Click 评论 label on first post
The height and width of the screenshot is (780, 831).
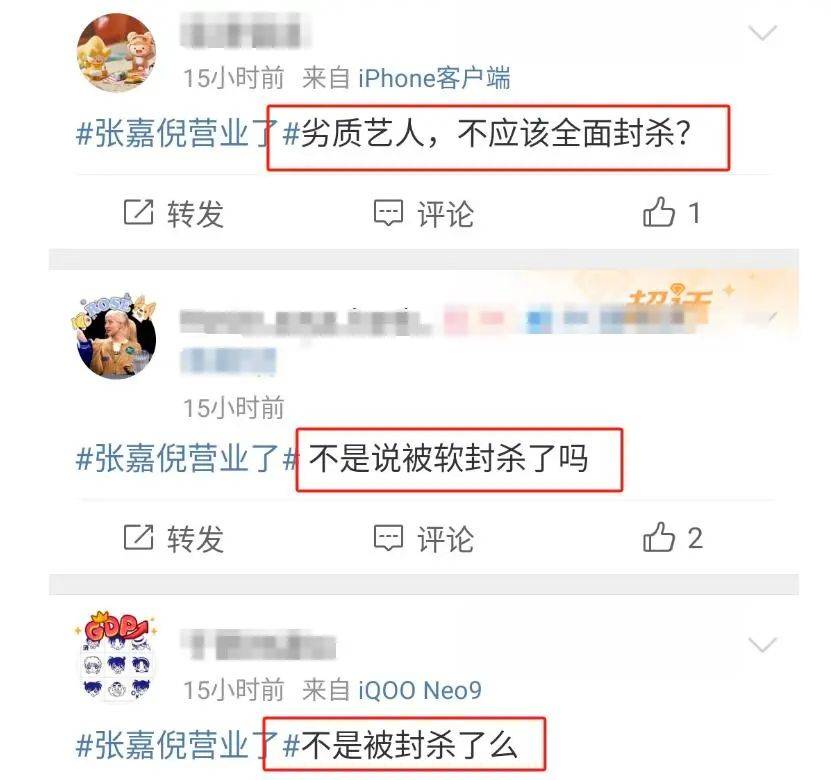tap(446, 214)
